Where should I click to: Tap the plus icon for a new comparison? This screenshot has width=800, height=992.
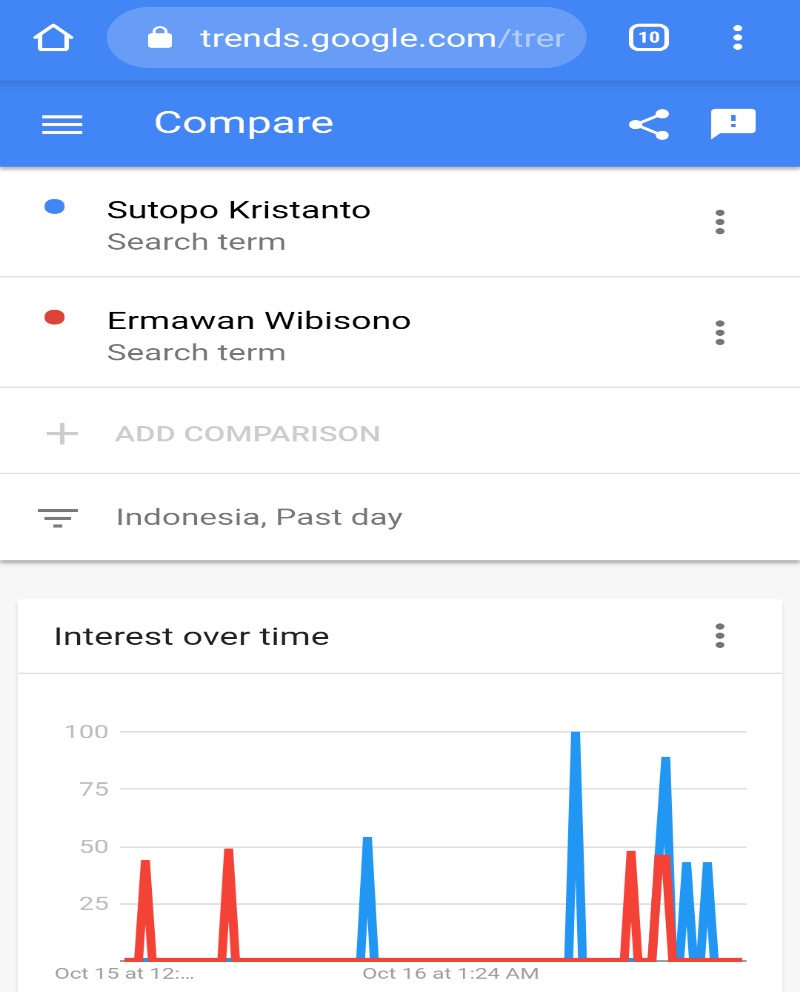pos(62,434)
